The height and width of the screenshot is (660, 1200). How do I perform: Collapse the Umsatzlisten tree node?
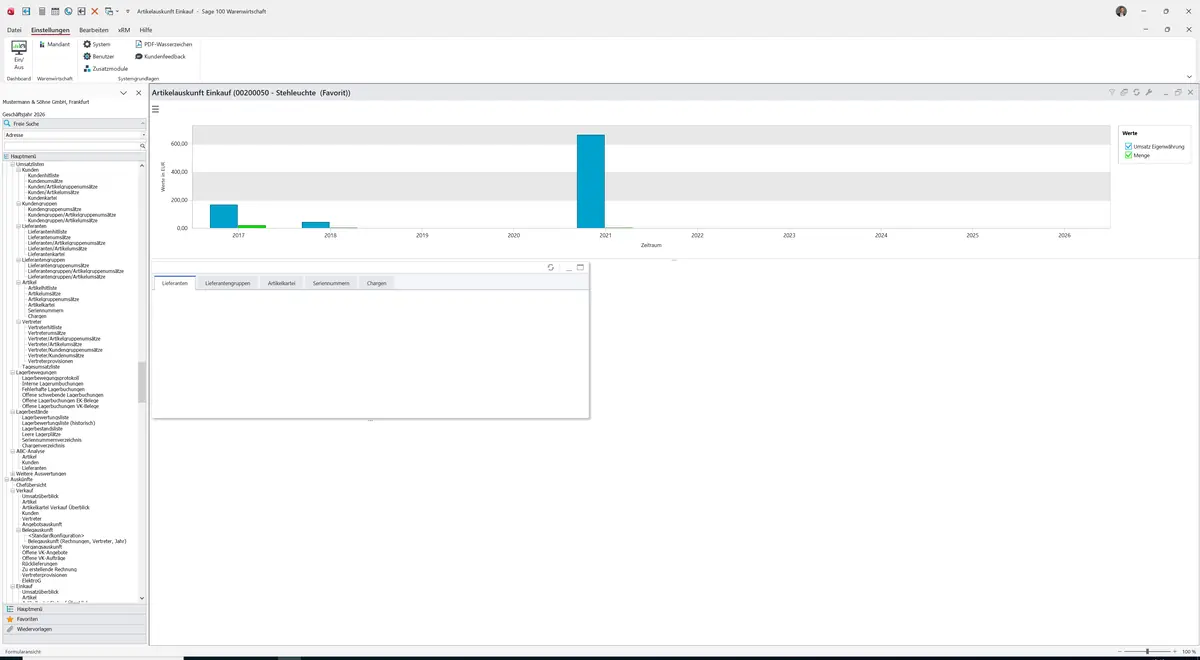click(x=12, y=164)
